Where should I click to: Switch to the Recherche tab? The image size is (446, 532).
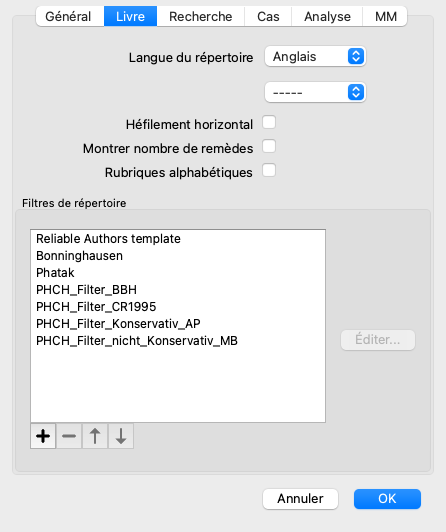click(x=200, y=16)
